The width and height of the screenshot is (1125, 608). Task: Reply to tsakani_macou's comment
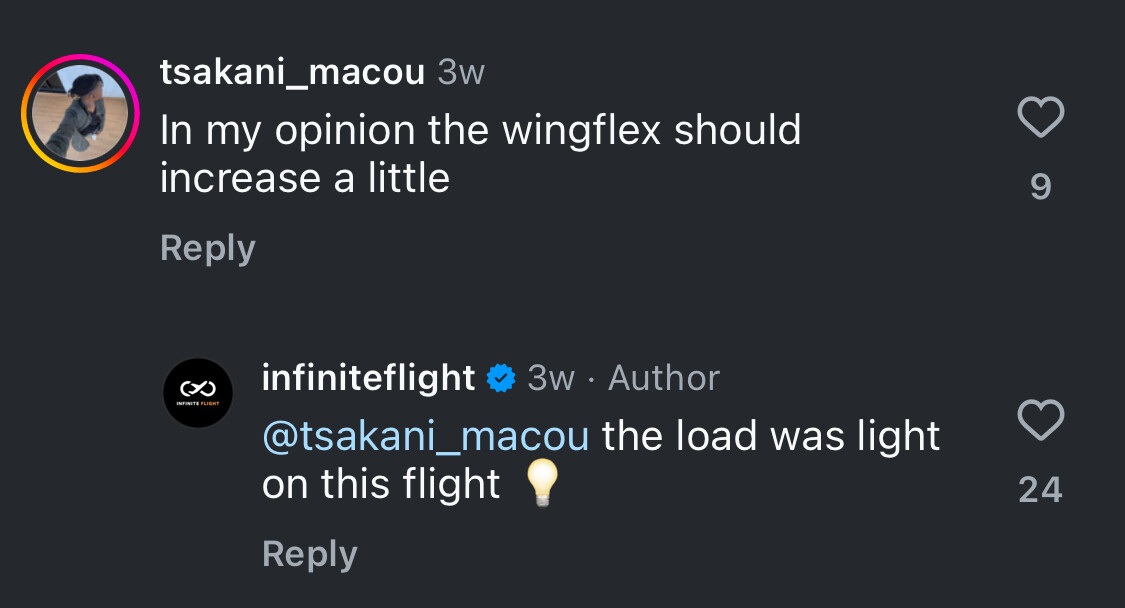208,248
